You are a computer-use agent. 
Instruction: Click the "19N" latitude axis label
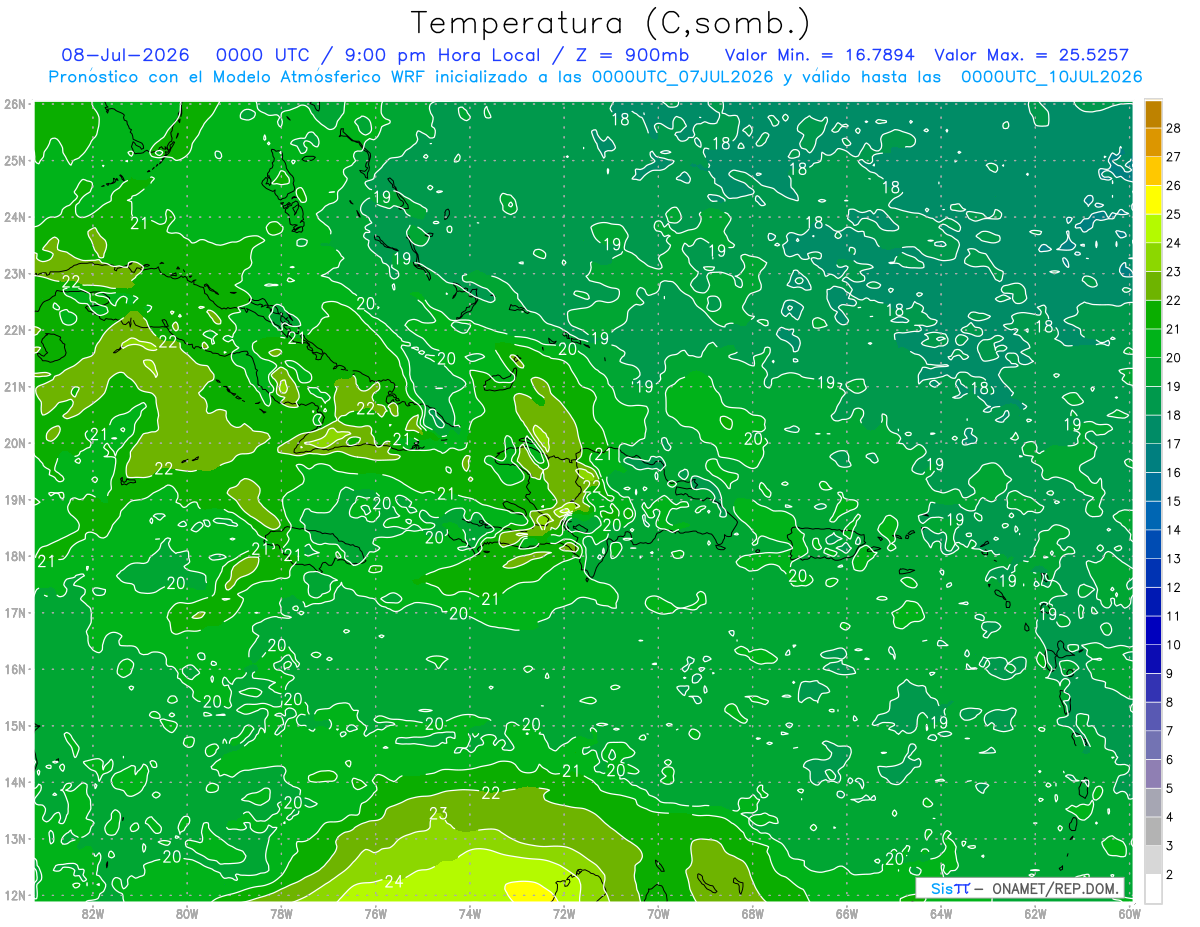(14, 500)
